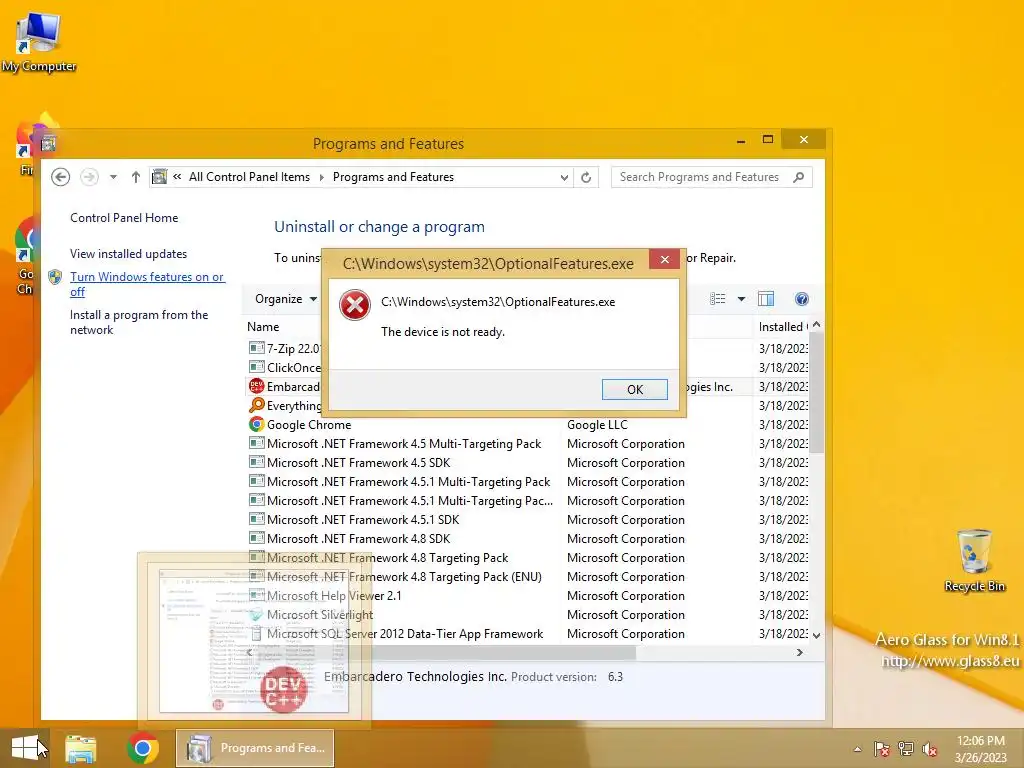Select All Control Panel Items breadcrumb

249,177
